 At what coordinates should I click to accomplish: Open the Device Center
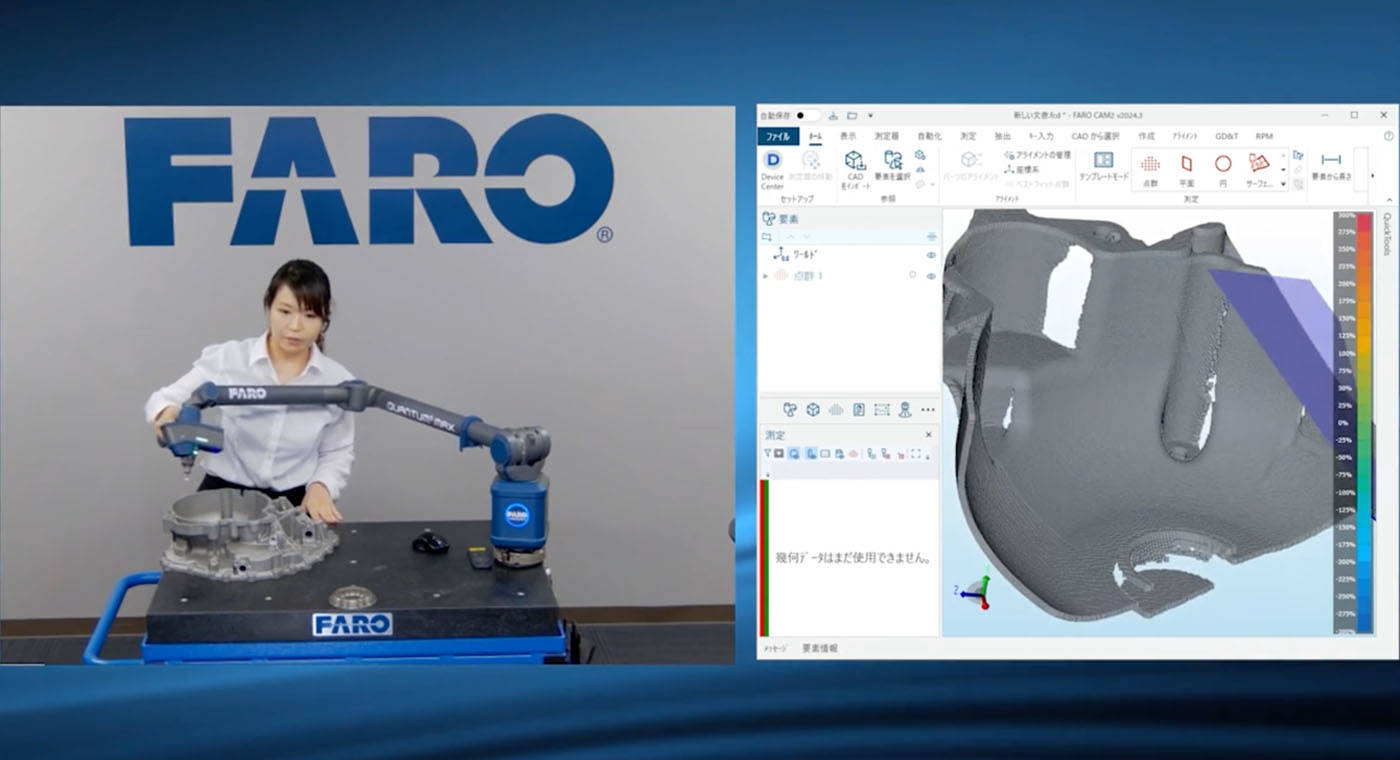772,167
